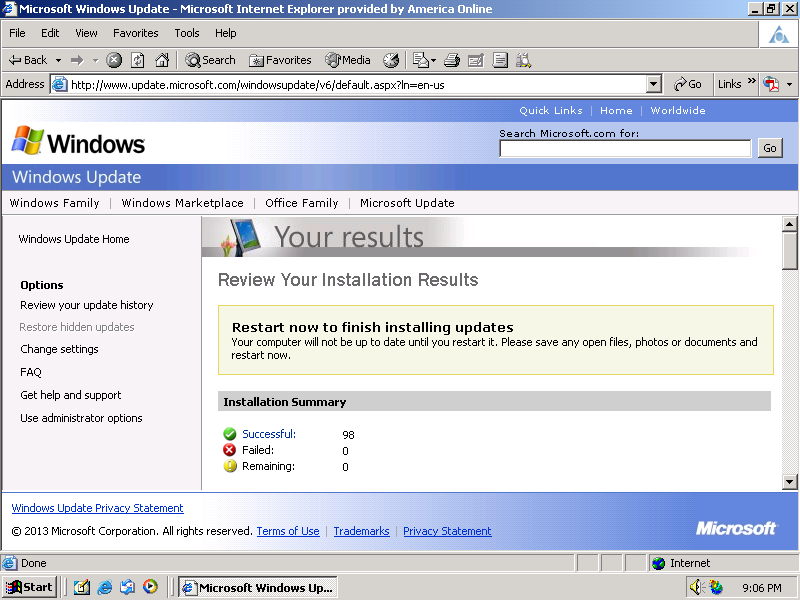This screenshot has height=600, width=800.
Task: Go to Windows Update Home in the sidebar
Action: [74, 239]
